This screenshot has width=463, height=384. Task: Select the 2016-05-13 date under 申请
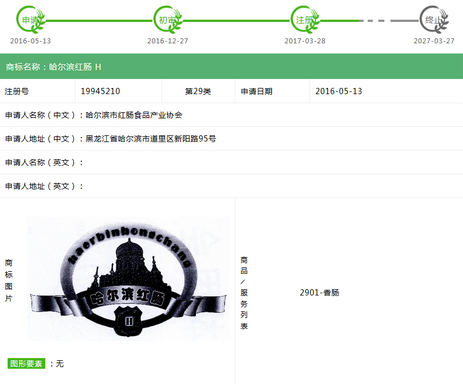point(30,41)
